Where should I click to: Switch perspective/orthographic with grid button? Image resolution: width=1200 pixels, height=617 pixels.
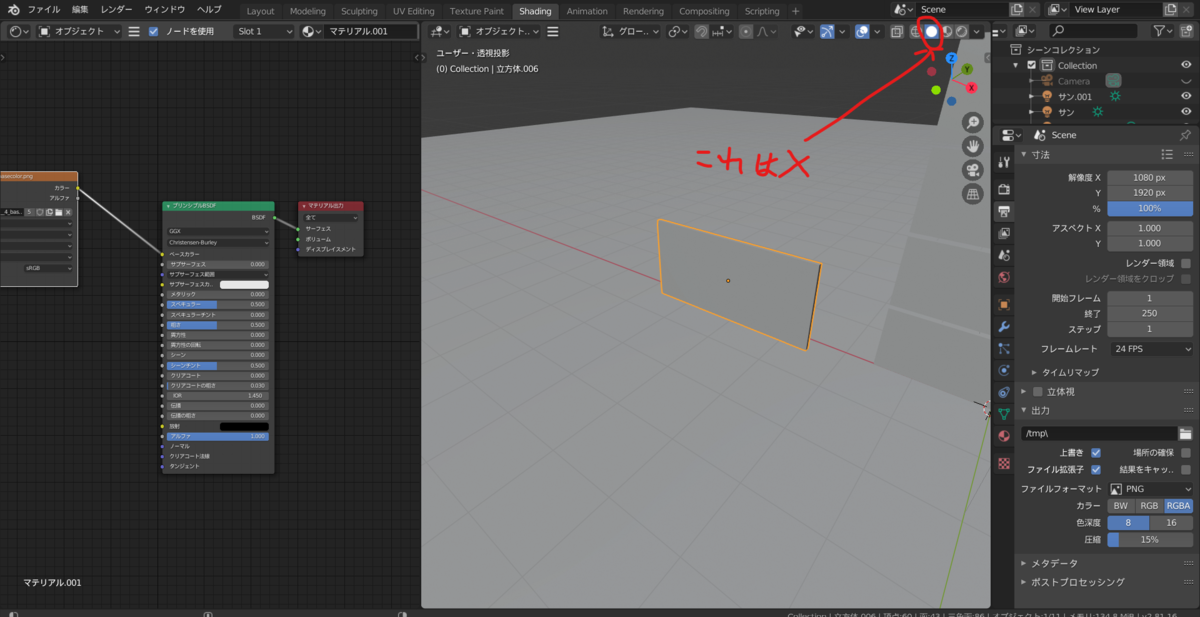point(973,194)
